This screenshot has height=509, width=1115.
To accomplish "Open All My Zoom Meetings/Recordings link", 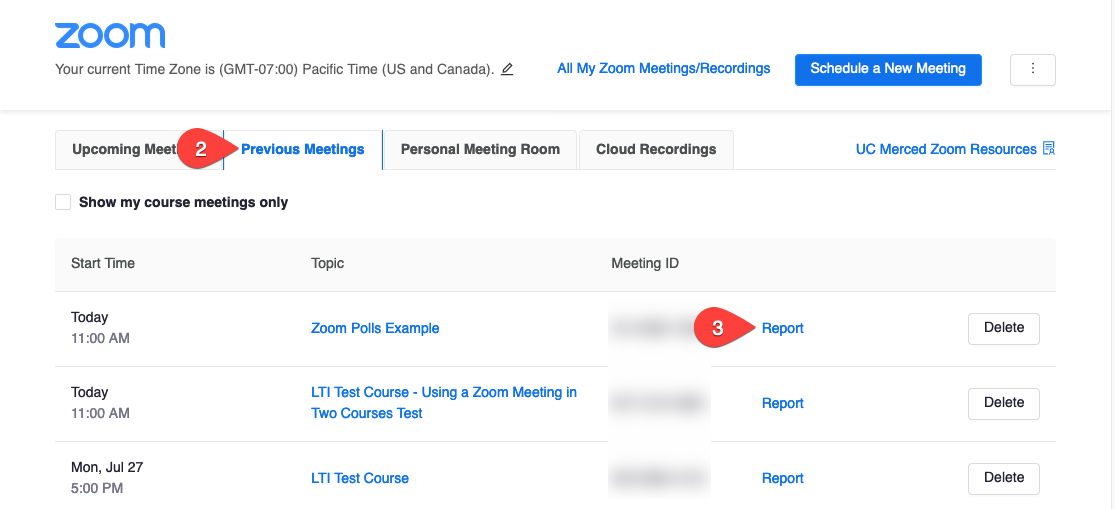I will pyautogui.click(x=663, y=69).
